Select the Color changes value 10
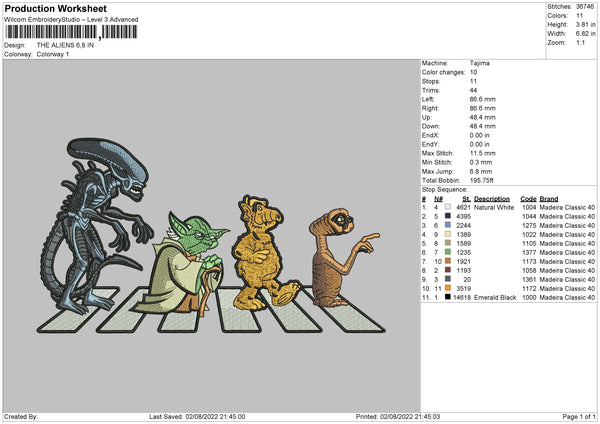 [x=473, y=72]
